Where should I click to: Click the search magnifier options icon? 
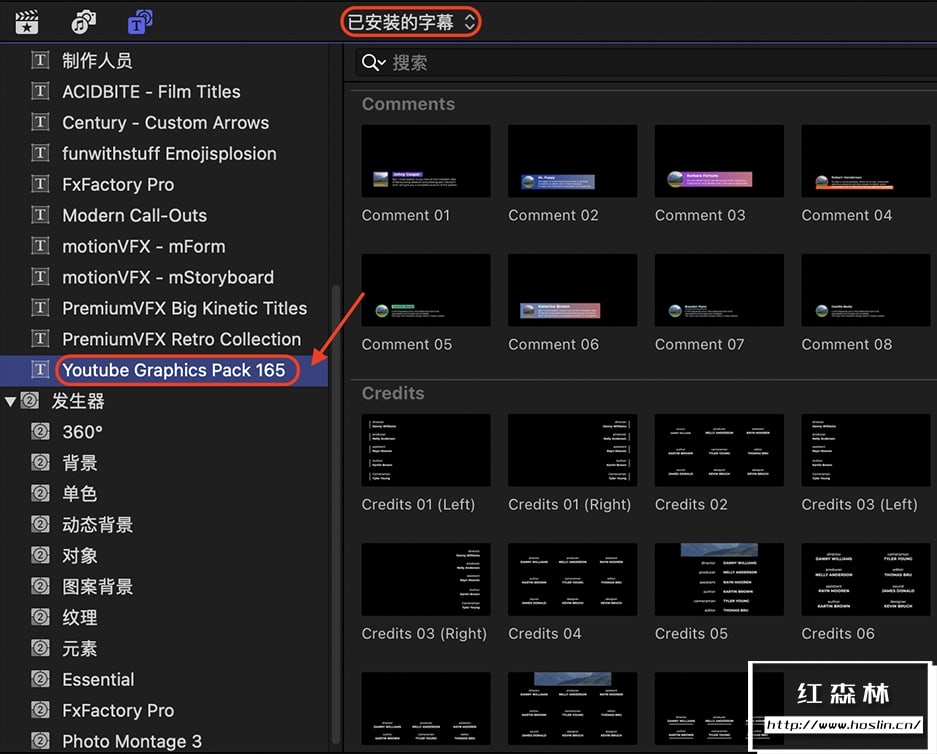click(x=373, y=63)
